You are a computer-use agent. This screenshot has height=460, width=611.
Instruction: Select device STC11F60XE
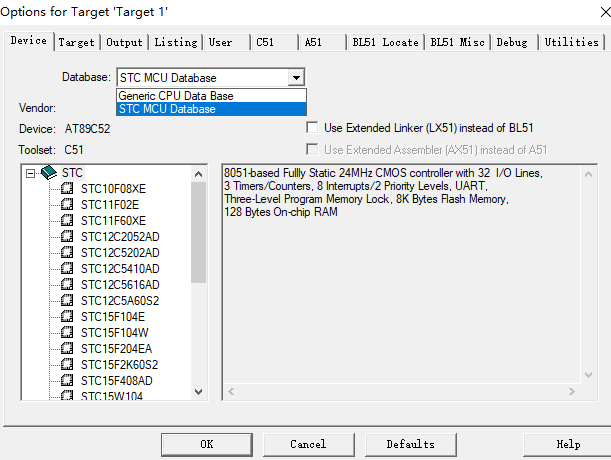click(x=113, y=221)
